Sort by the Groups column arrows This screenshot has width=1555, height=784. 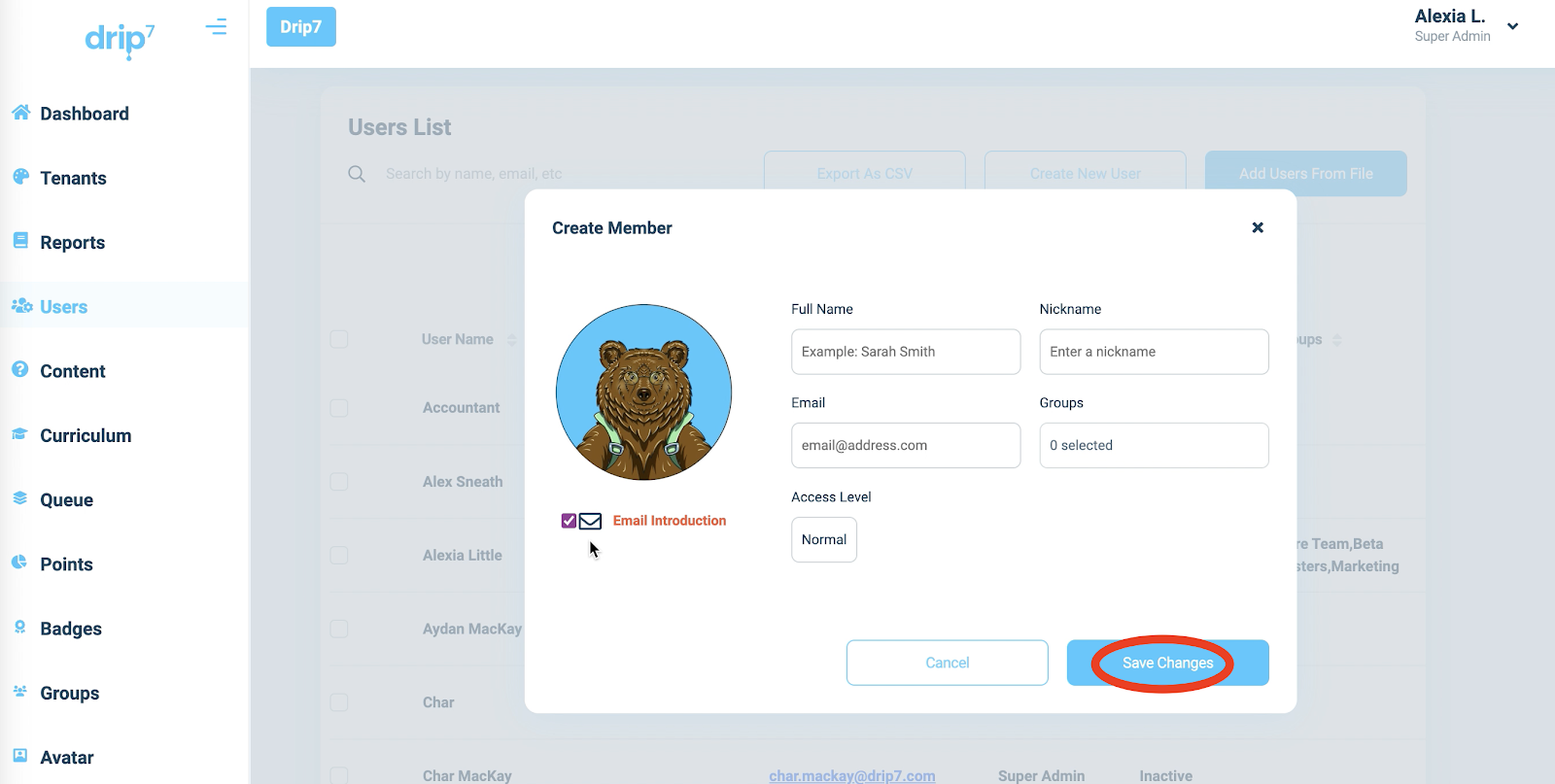(x=1337, y=340)
